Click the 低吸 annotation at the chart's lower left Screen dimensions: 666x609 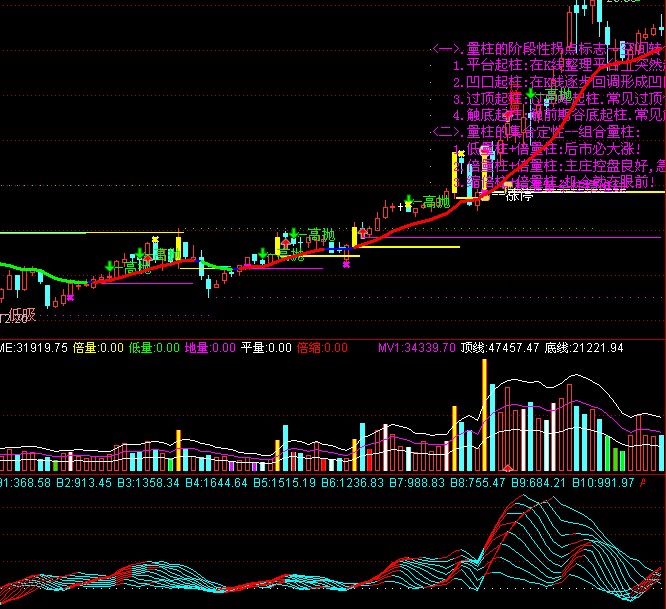click(23, 315)
